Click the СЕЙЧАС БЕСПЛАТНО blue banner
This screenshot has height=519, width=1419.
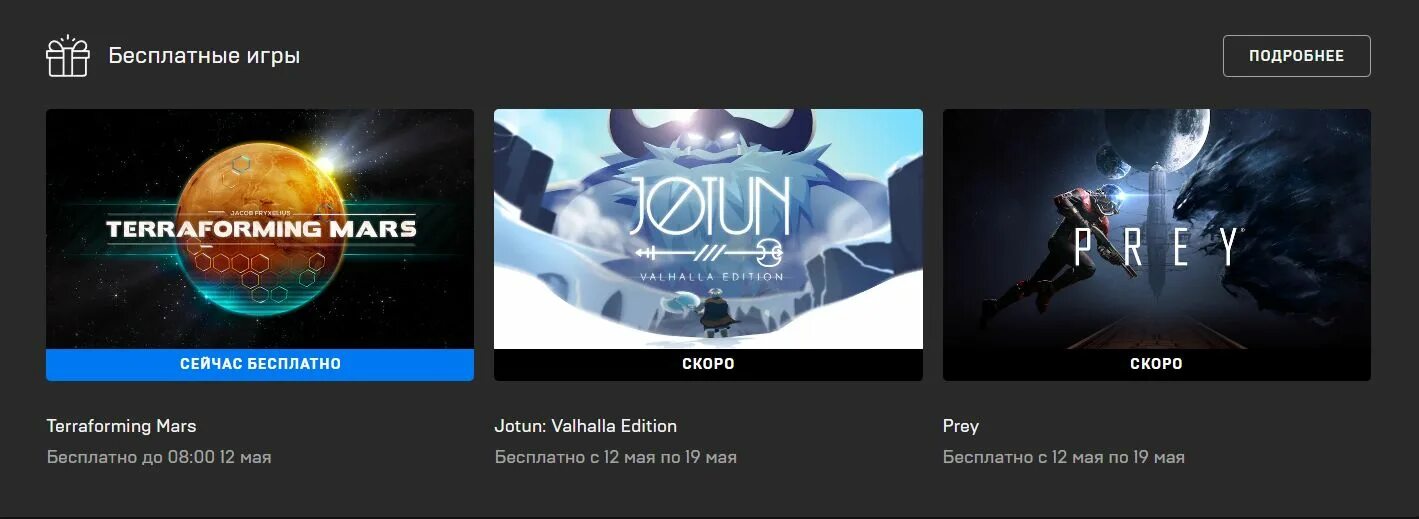tap(260, 364)
